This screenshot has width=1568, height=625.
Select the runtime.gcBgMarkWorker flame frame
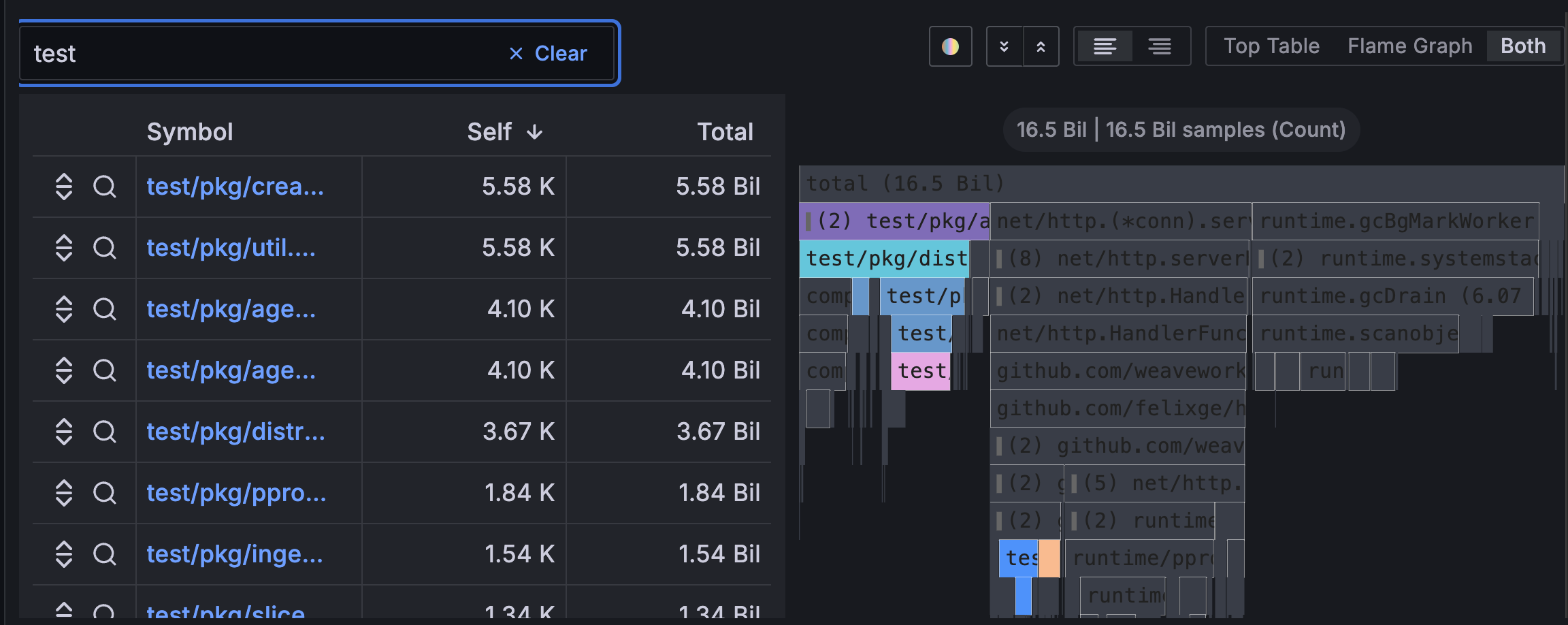click(x=1395, y=221)
